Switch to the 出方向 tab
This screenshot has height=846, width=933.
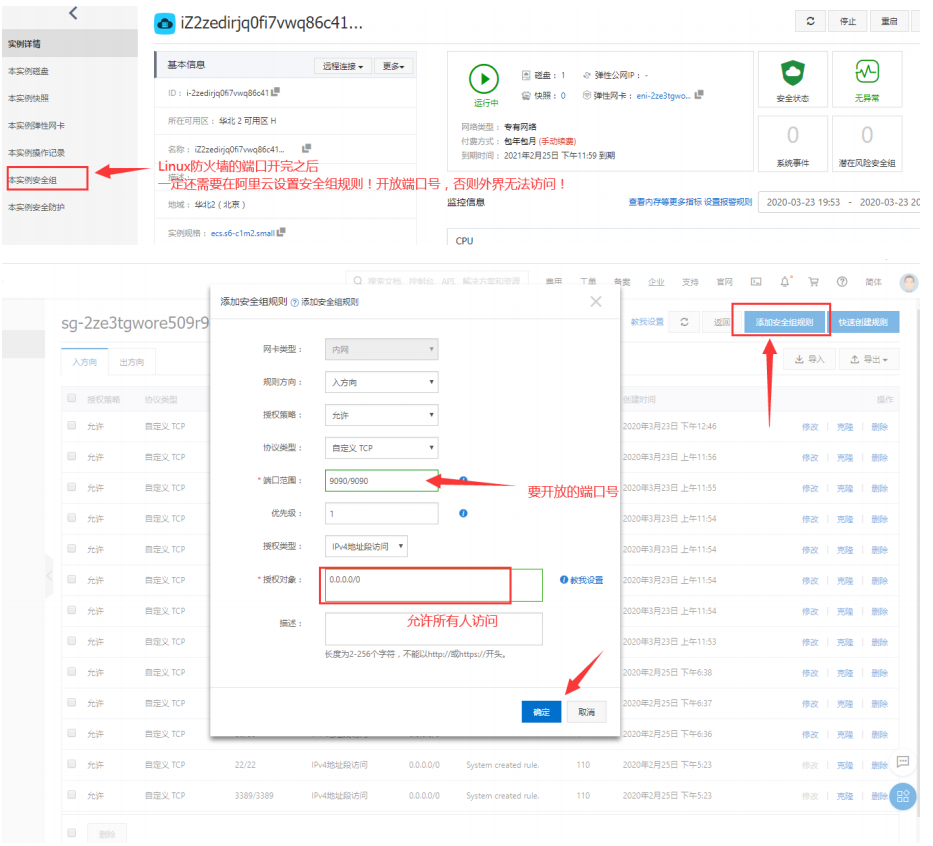(x=131, y=362)
